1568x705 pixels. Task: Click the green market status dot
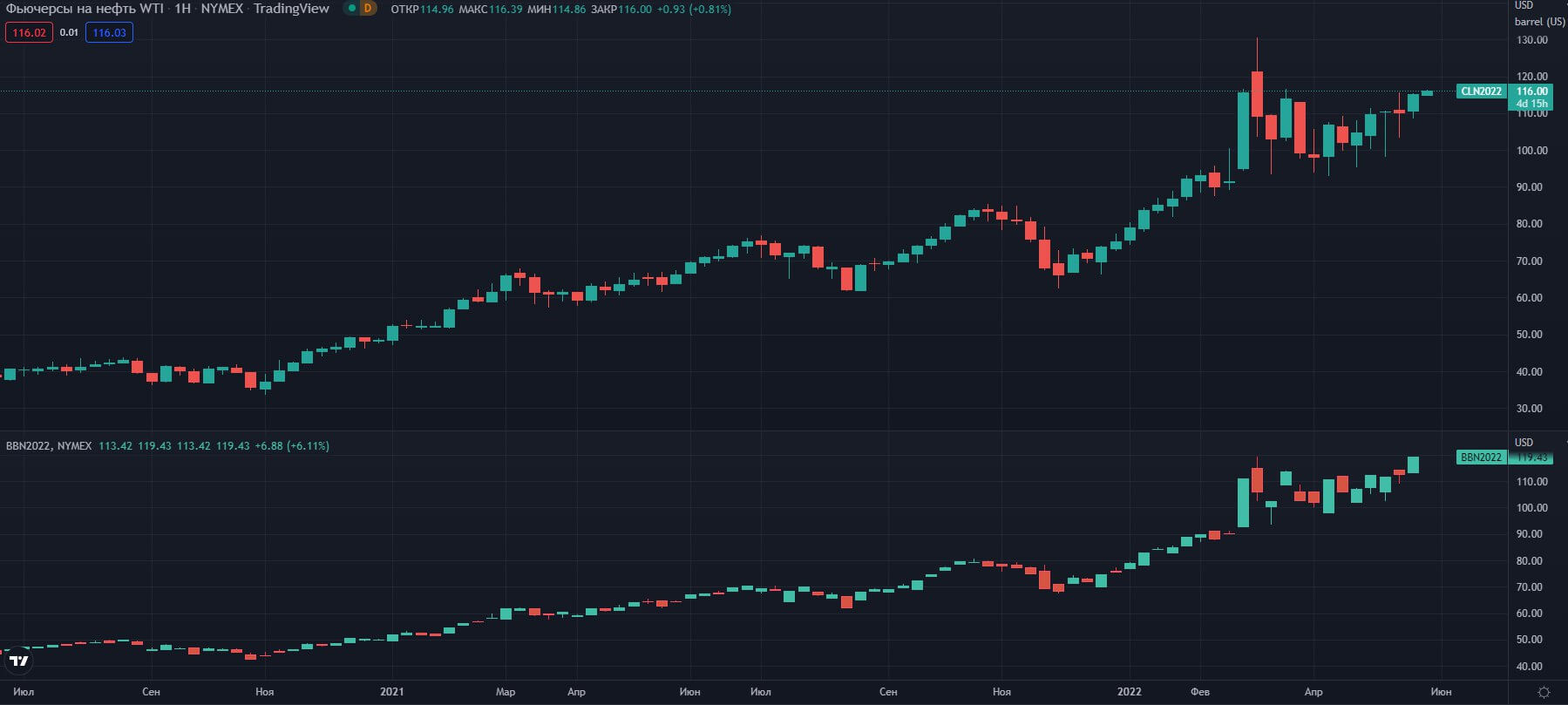351,9
